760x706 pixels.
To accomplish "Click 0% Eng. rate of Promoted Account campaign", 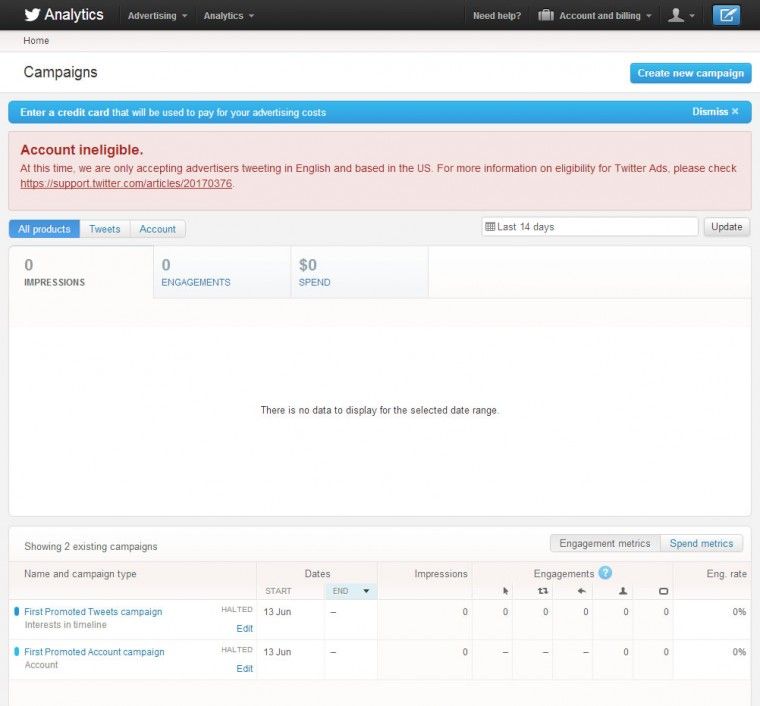I will tap(739, 652).
